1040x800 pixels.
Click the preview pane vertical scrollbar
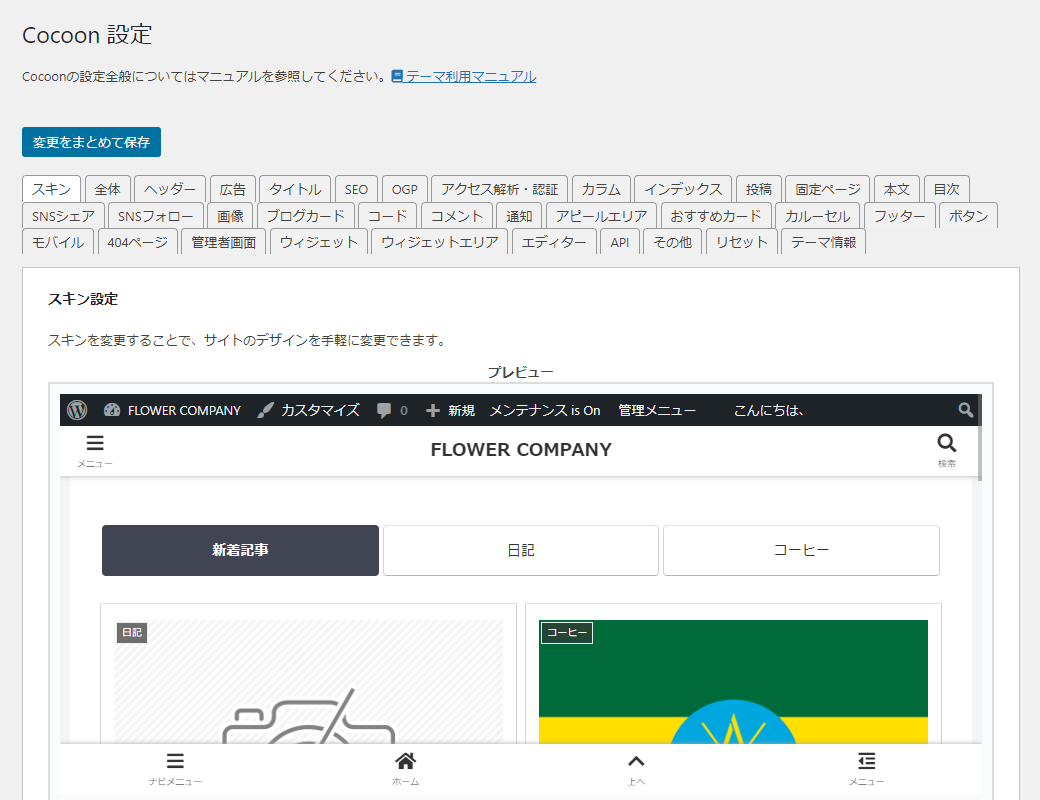pos(978,440)
